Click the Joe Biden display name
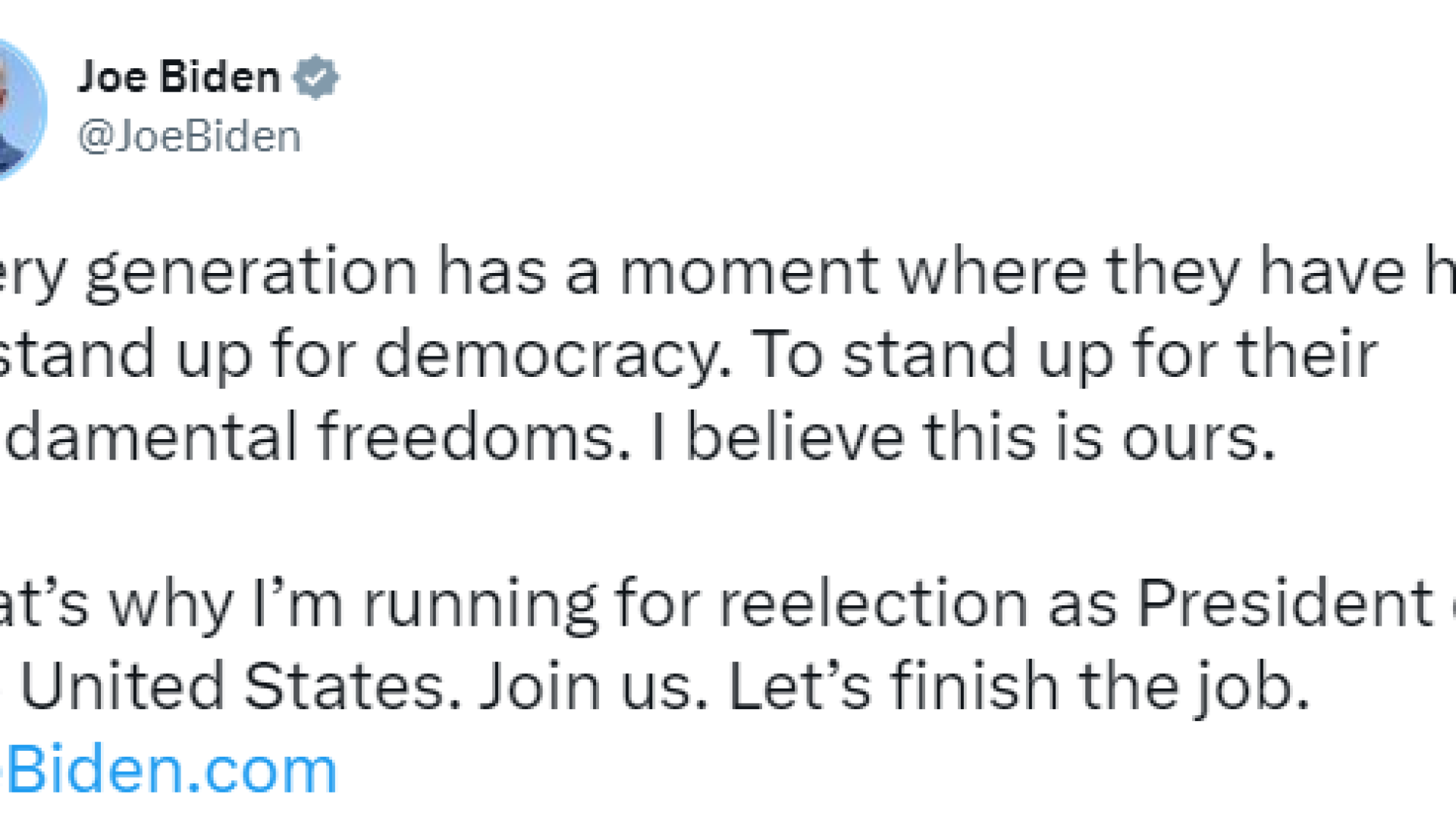The height and width of the screenshot is (819, 1456). (179, 77)
